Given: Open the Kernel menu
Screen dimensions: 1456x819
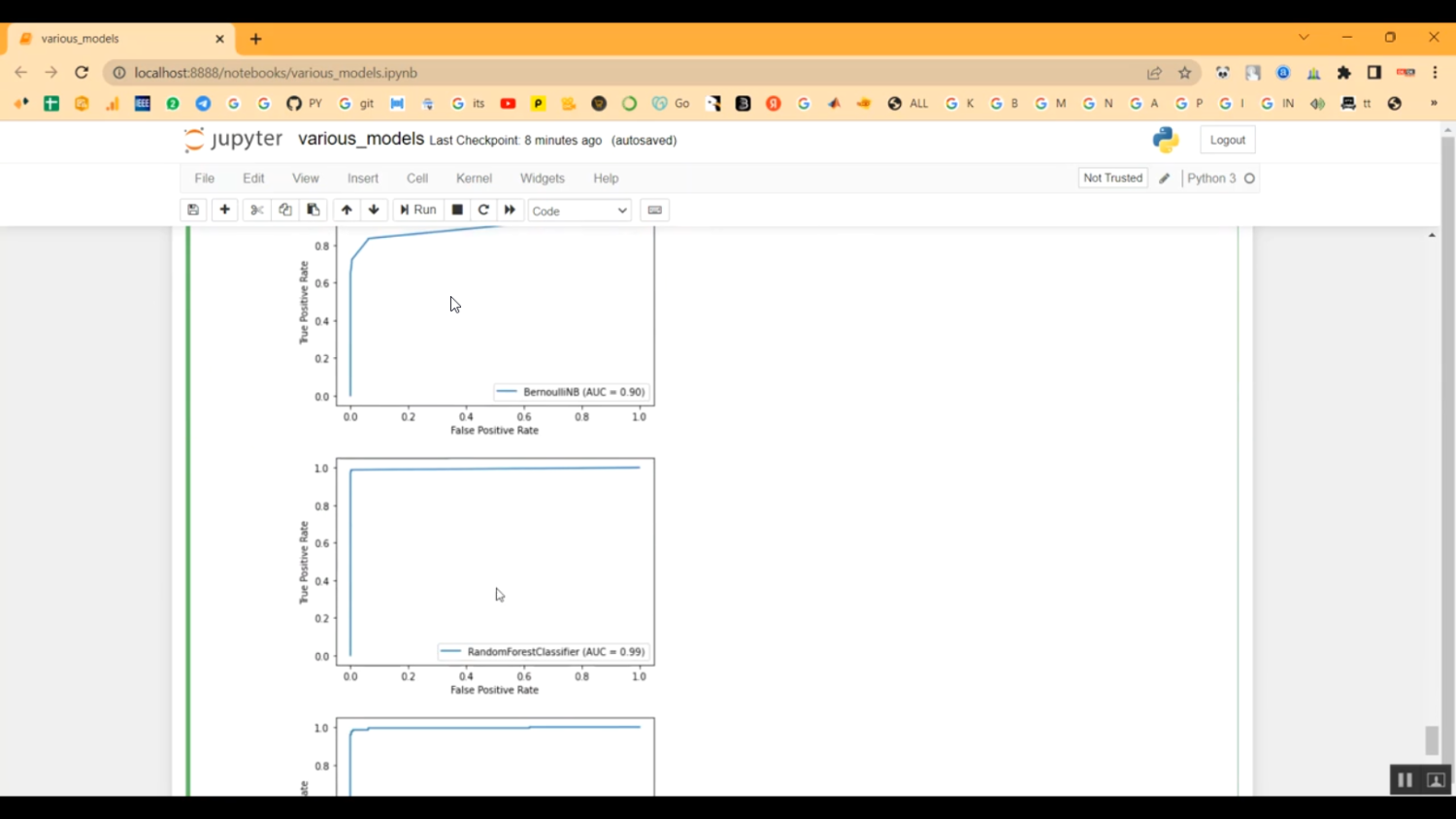Looking at the screenshot, I should pyautogui.click(x=474, y=179).
